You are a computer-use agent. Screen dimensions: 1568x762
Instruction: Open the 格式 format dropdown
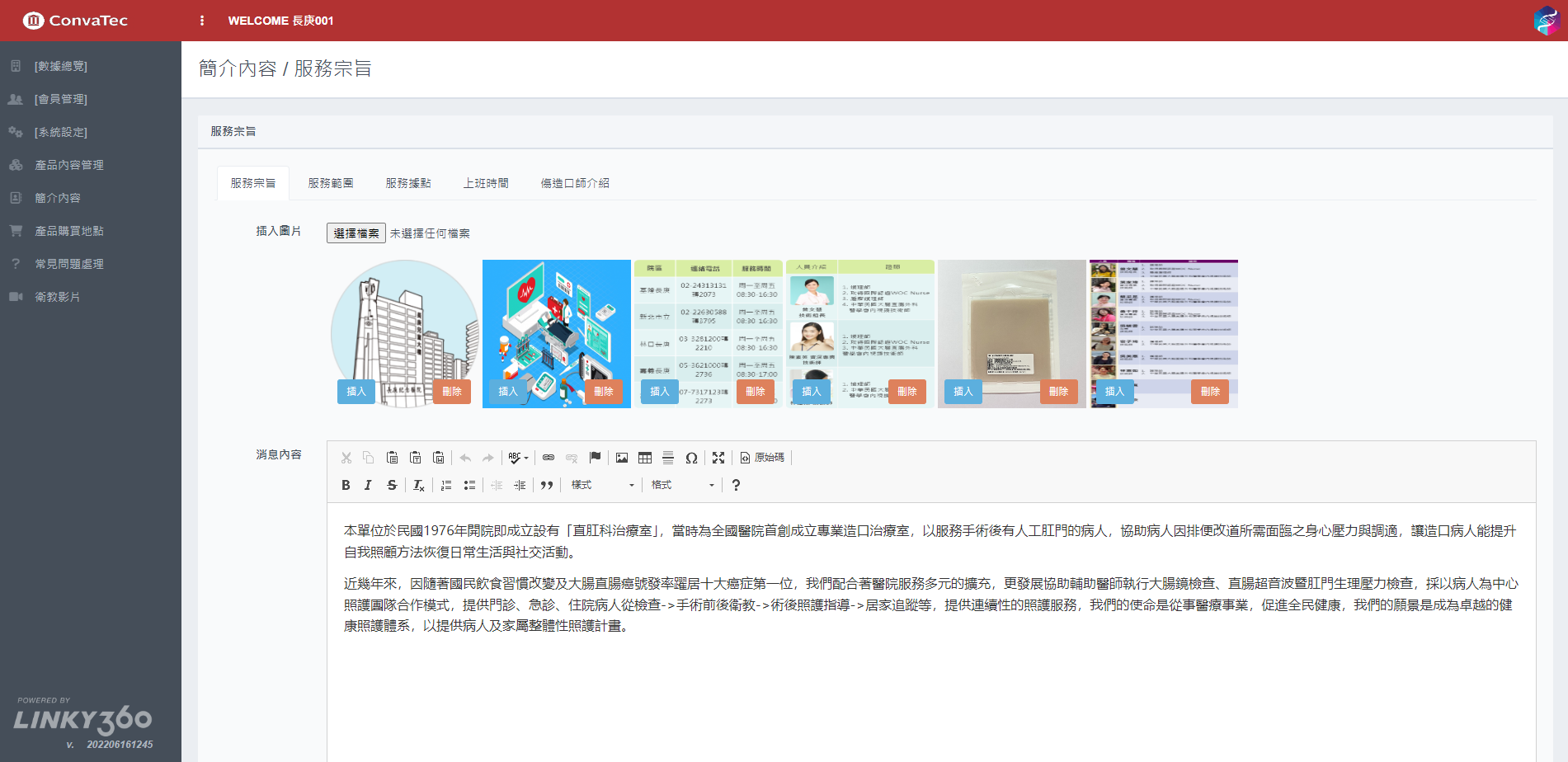pyautogui.click(x=682, y=485)
